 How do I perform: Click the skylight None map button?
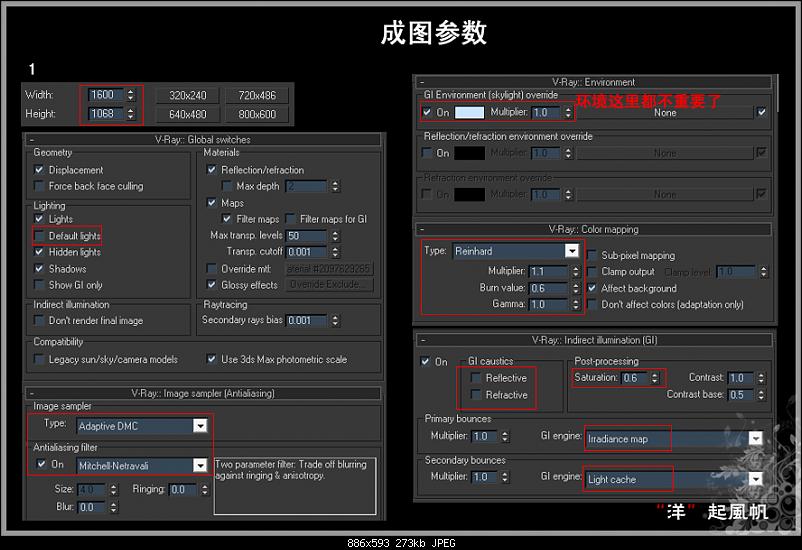click(x=665, y=113)
